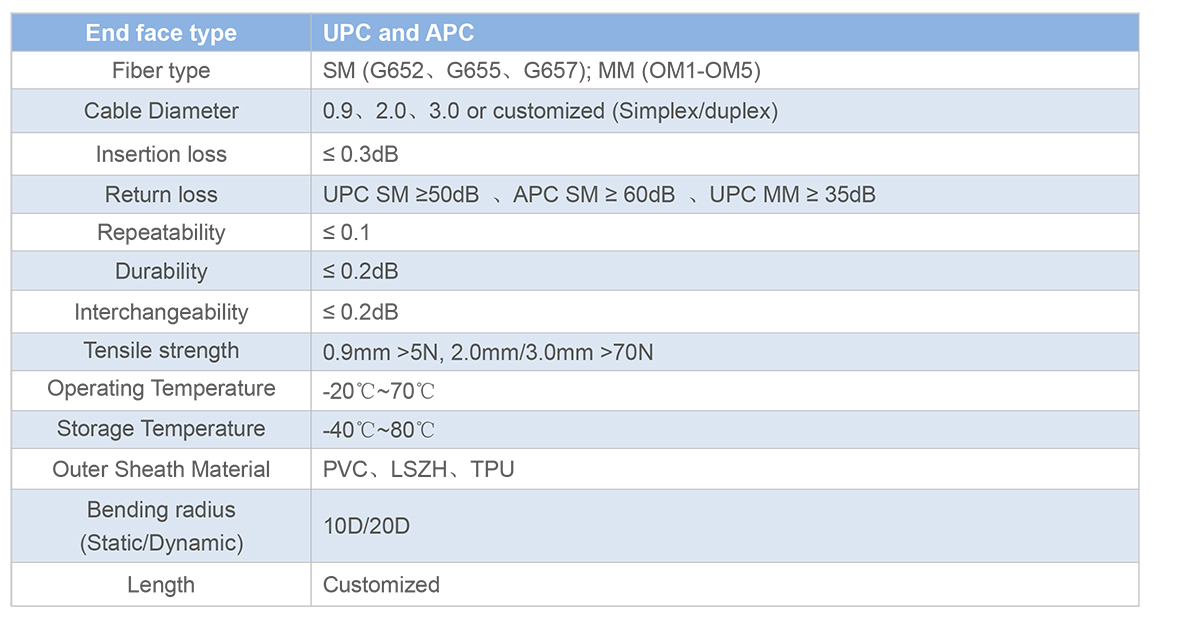Click the 'Interchangeability' label
Viewport: 1200px width, 621px height.
pos(161,312)
